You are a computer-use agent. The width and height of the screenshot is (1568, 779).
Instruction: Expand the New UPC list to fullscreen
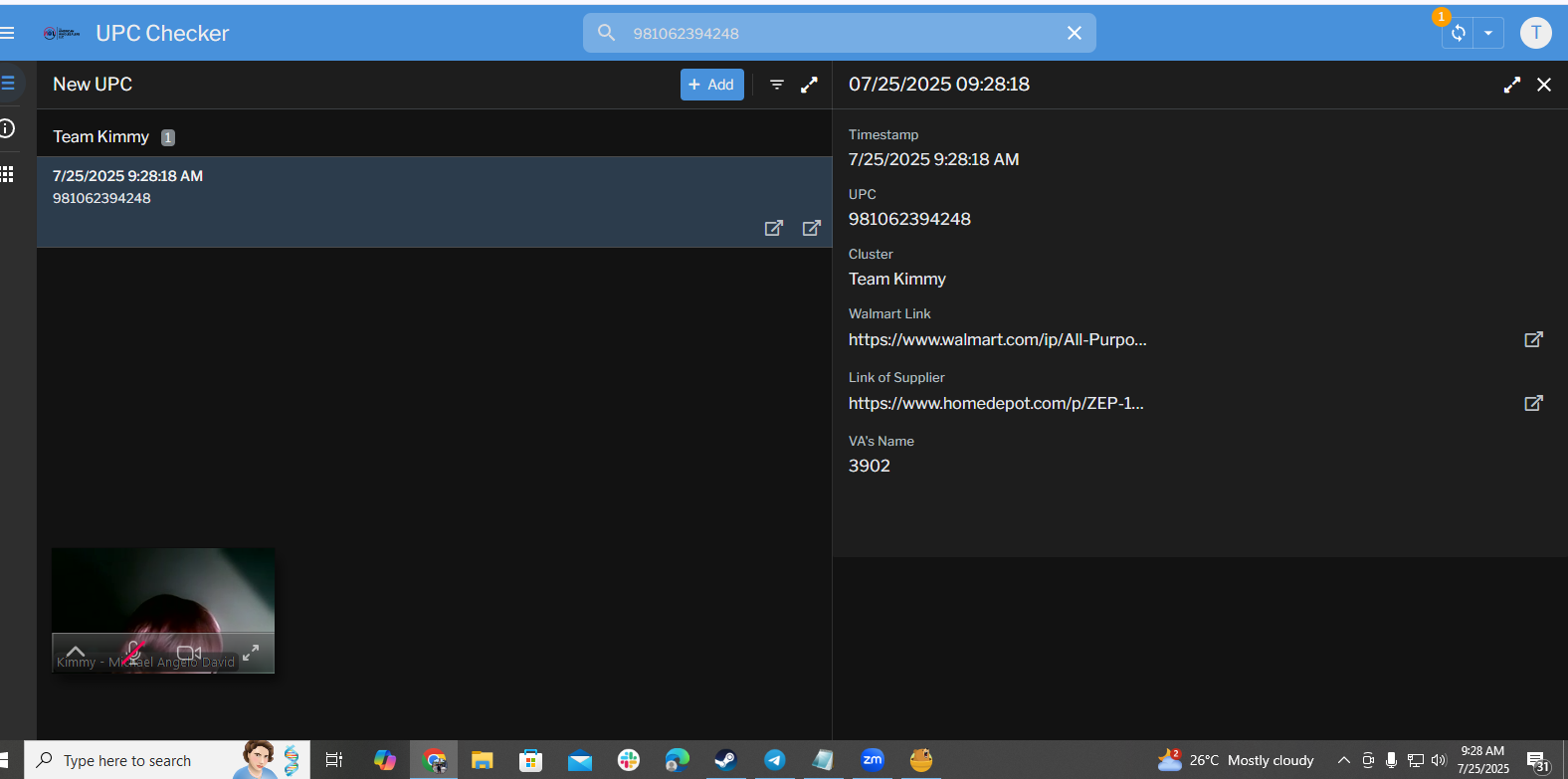[x=809, y=85]
